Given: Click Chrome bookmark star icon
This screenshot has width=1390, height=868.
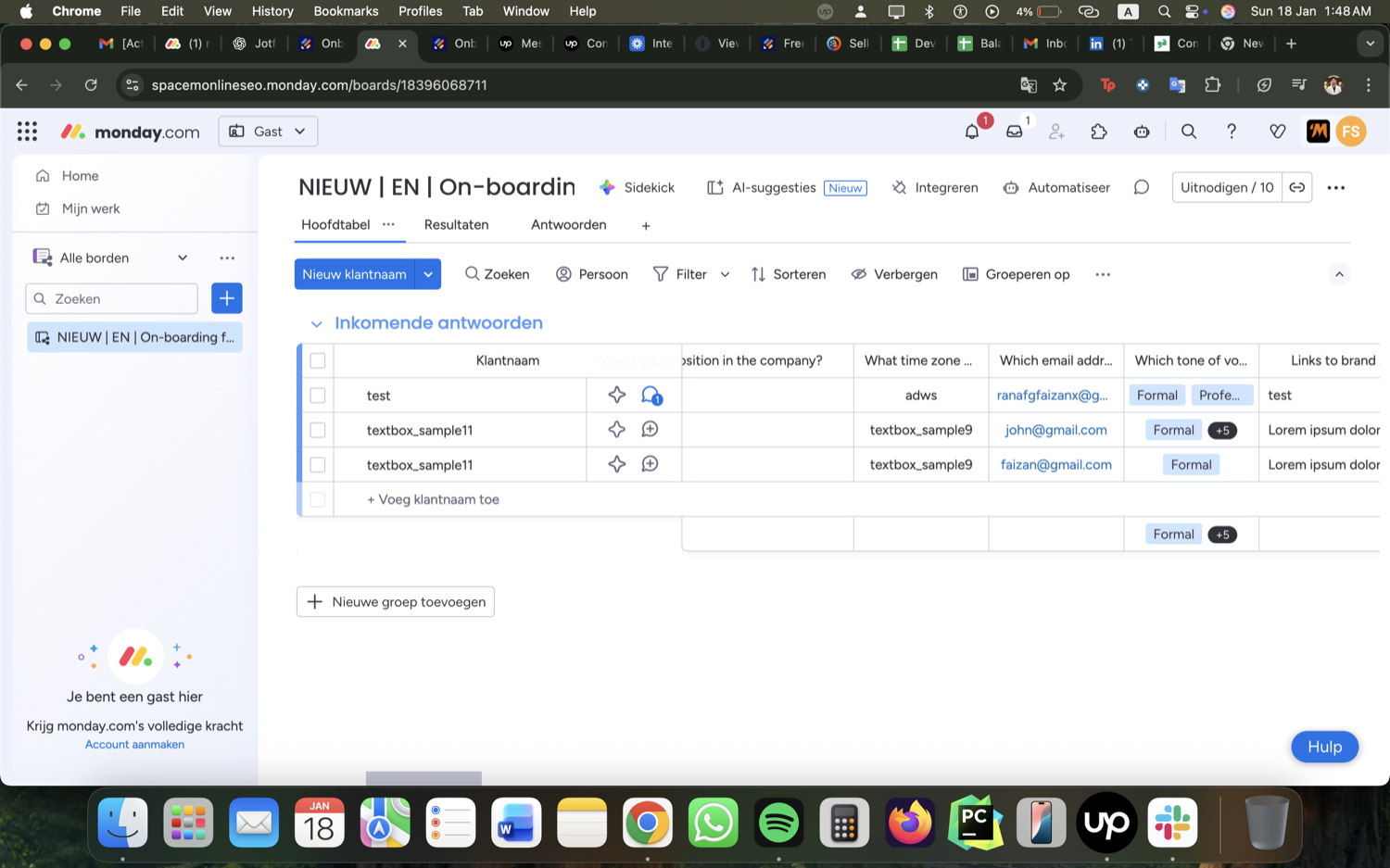Looking at the screenshot, I should point(1060,85).
